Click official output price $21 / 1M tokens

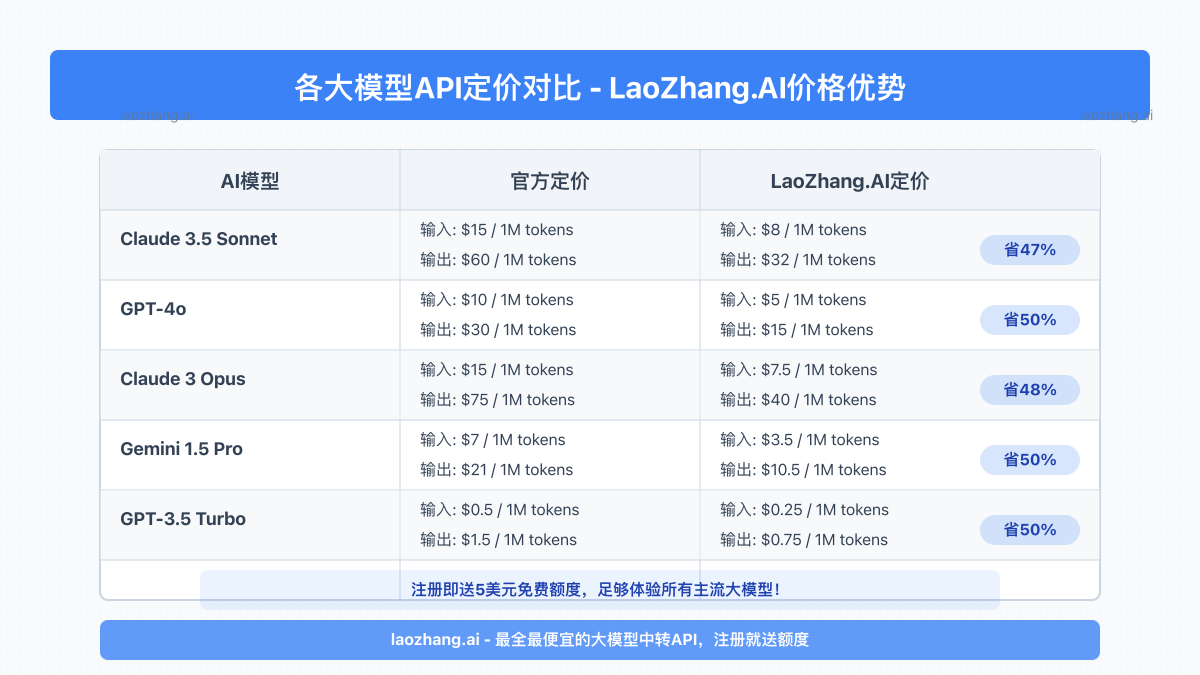(497, 470)
